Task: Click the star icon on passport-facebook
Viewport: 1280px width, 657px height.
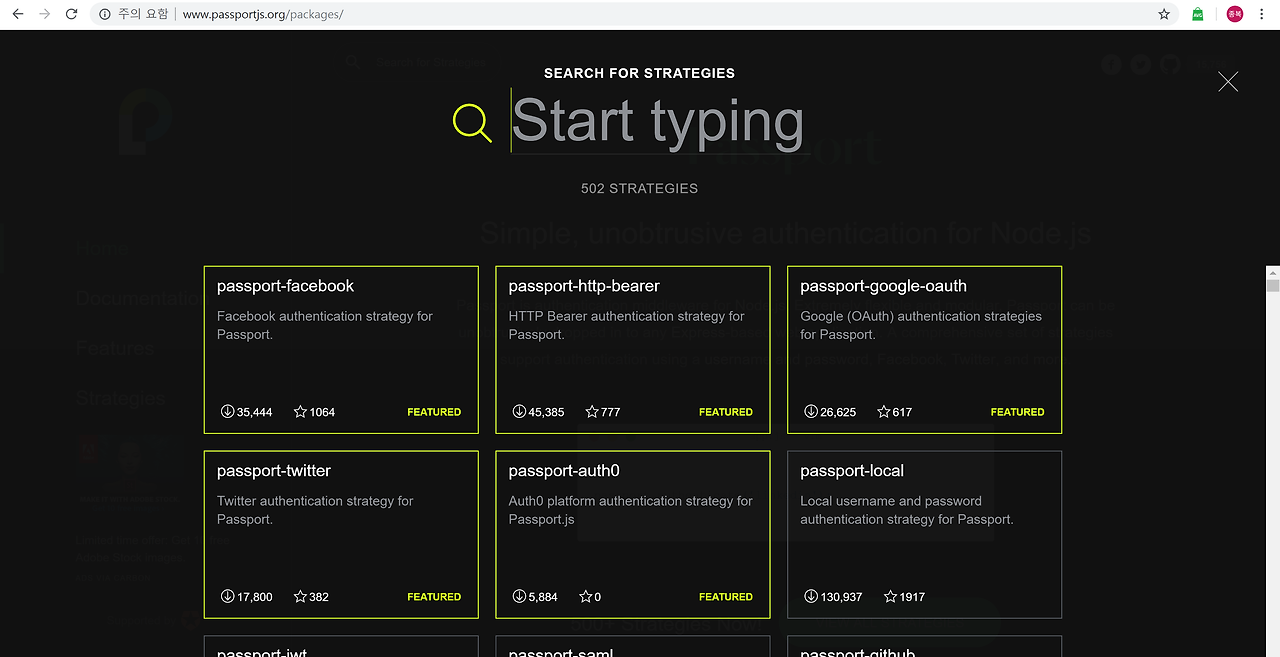Action: [x=300, y=411]
